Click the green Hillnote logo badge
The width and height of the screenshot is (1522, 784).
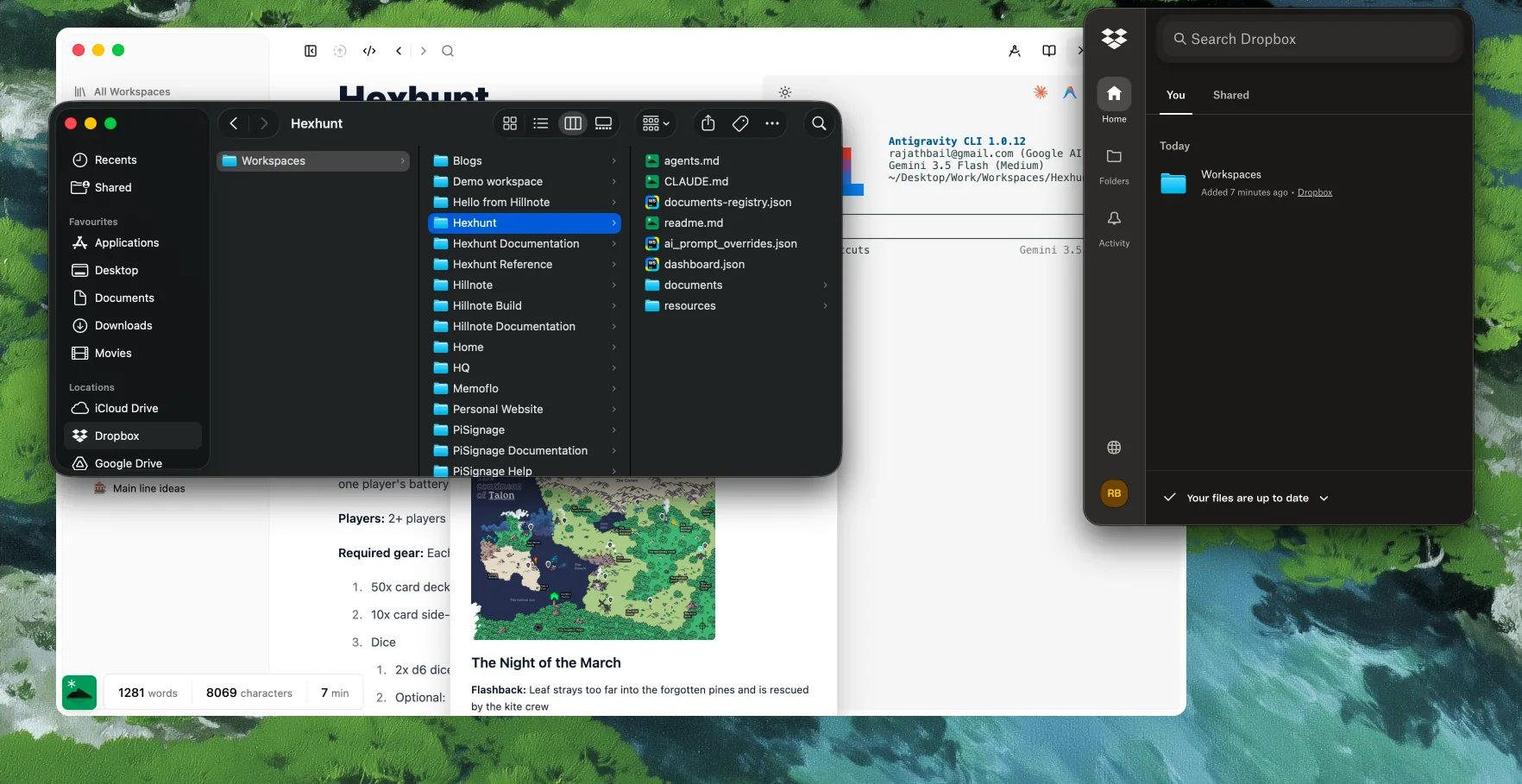[79, 692]
